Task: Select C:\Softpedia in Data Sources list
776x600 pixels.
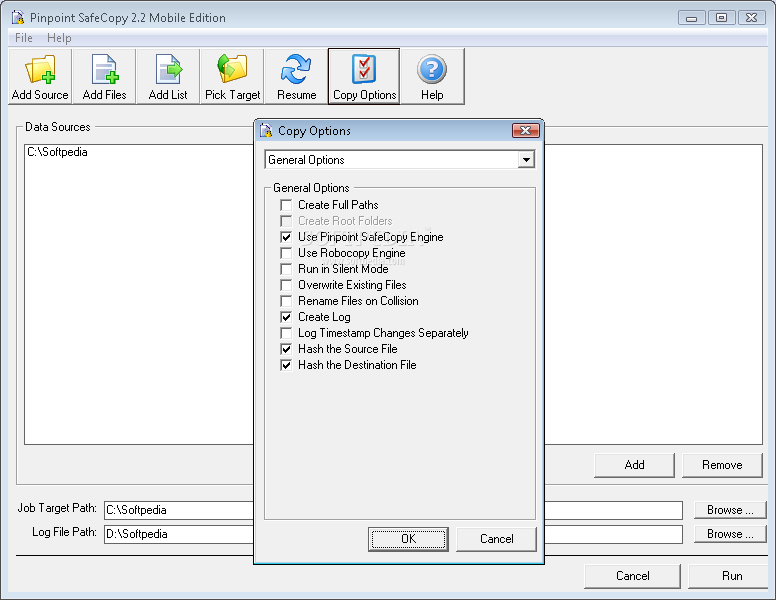Action: 57,152
